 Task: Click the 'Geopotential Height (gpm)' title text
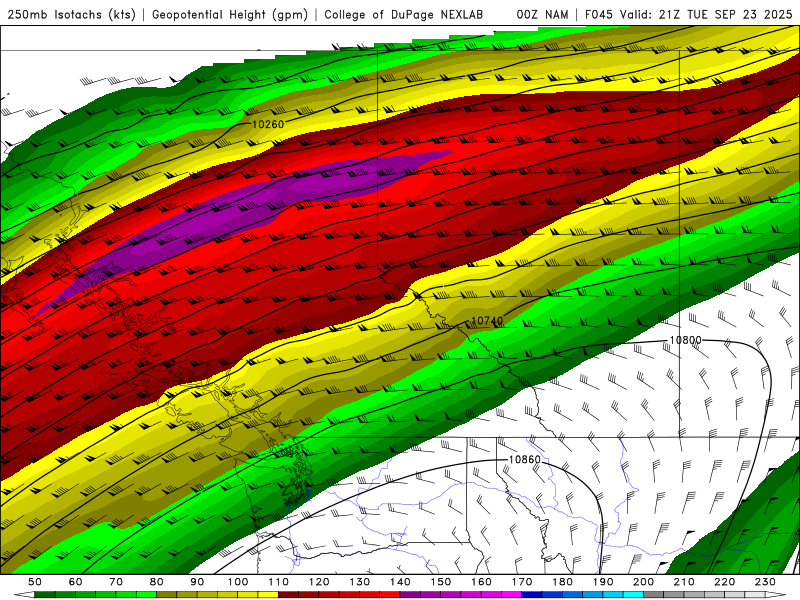coord(230,14)
